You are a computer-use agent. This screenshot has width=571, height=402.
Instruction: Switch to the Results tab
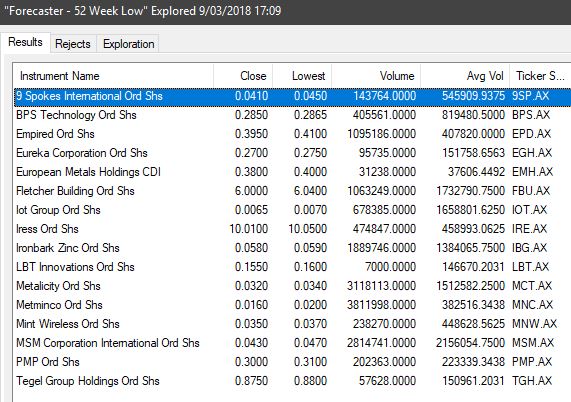[x=25, y=42]
